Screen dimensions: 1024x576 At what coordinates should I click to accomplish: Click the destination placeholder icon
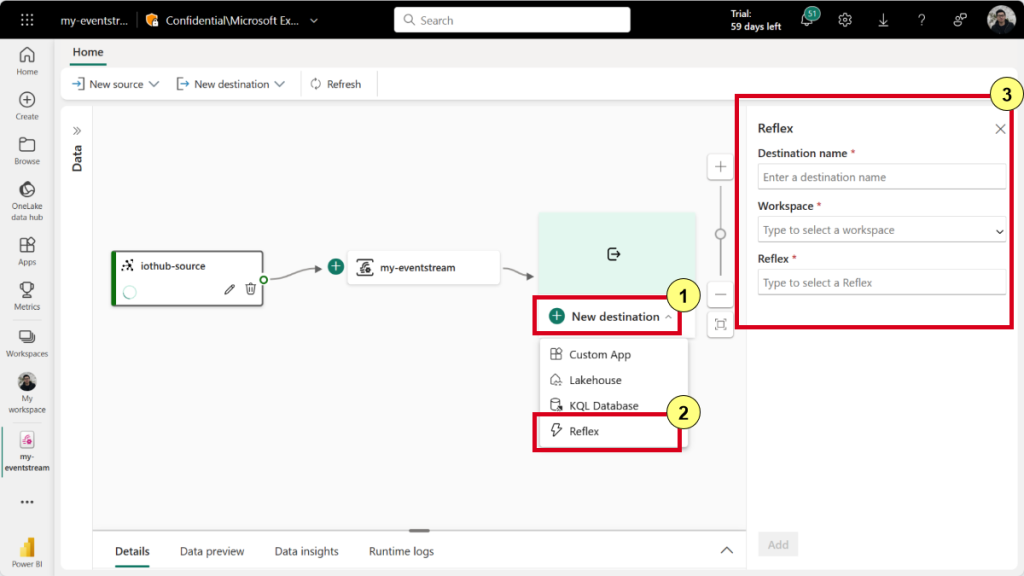tap(613, 254)
